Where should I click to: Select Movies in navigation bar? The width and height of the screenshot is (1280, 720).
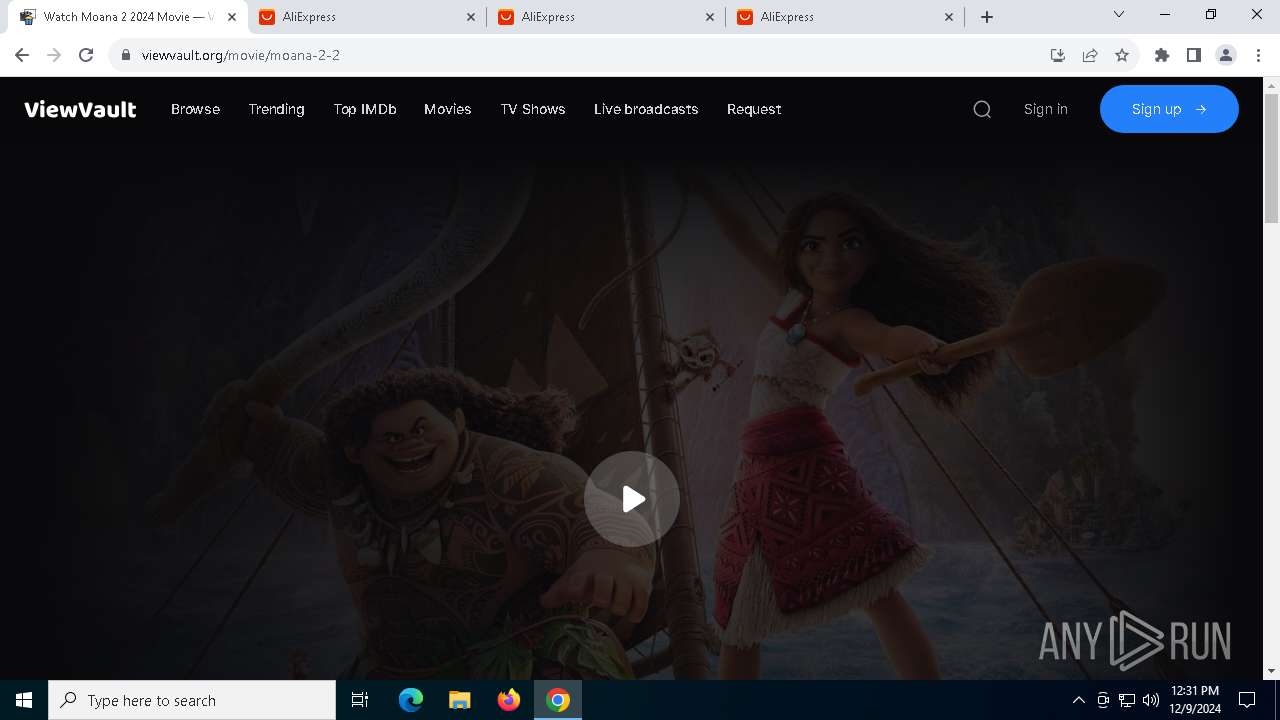(x=447, y=109)
